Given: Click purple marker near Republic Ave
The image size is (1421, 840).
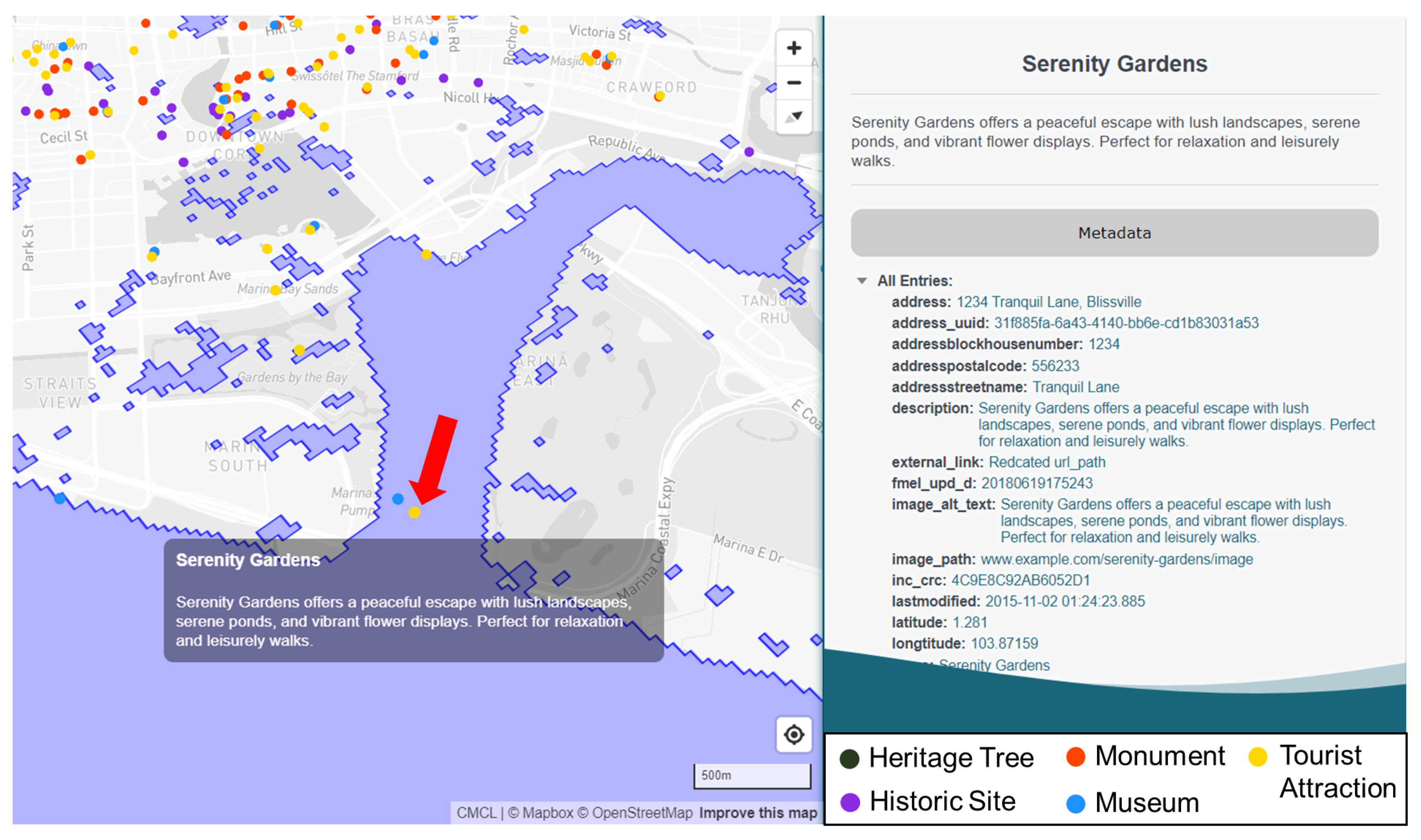Looking at the screenshot, I should tap(749, 152).
